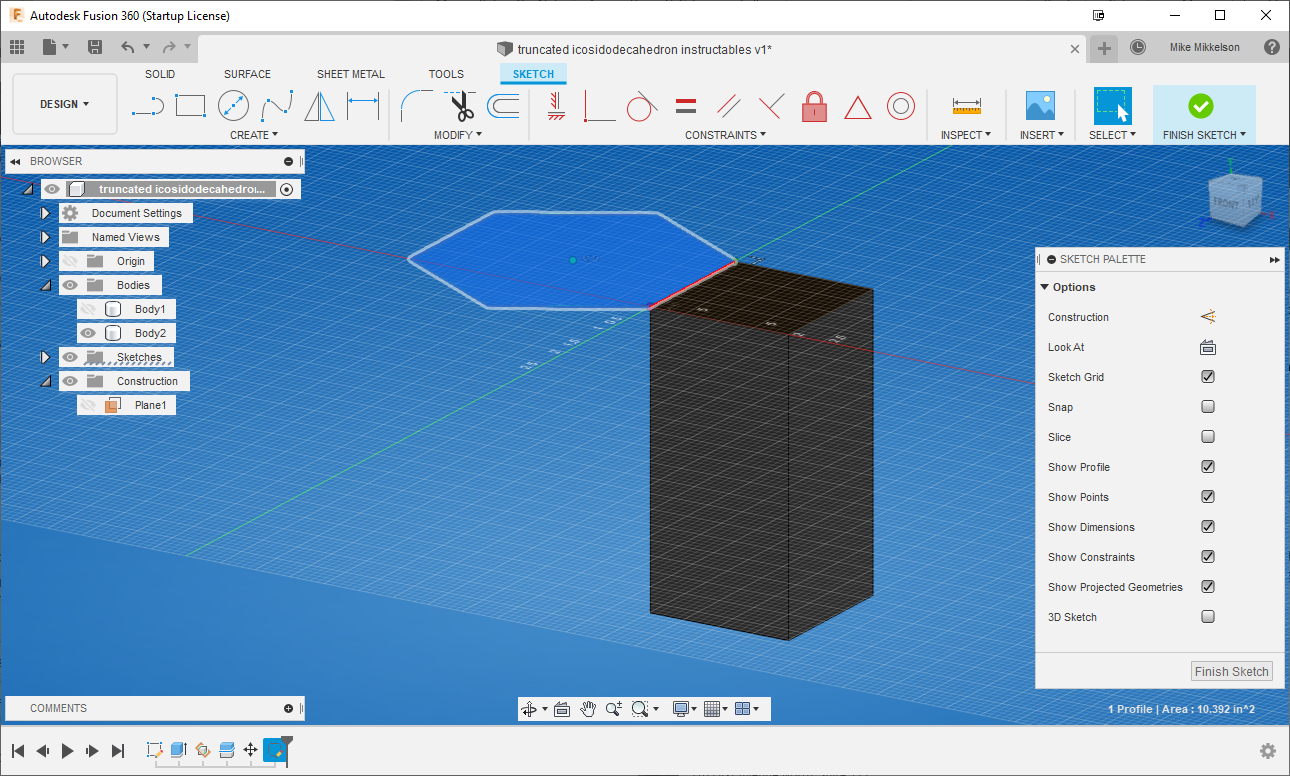The image size is (1290, 776).
Task: Select the Rectangle tool in Create
Action: click(x=190, y=104)
